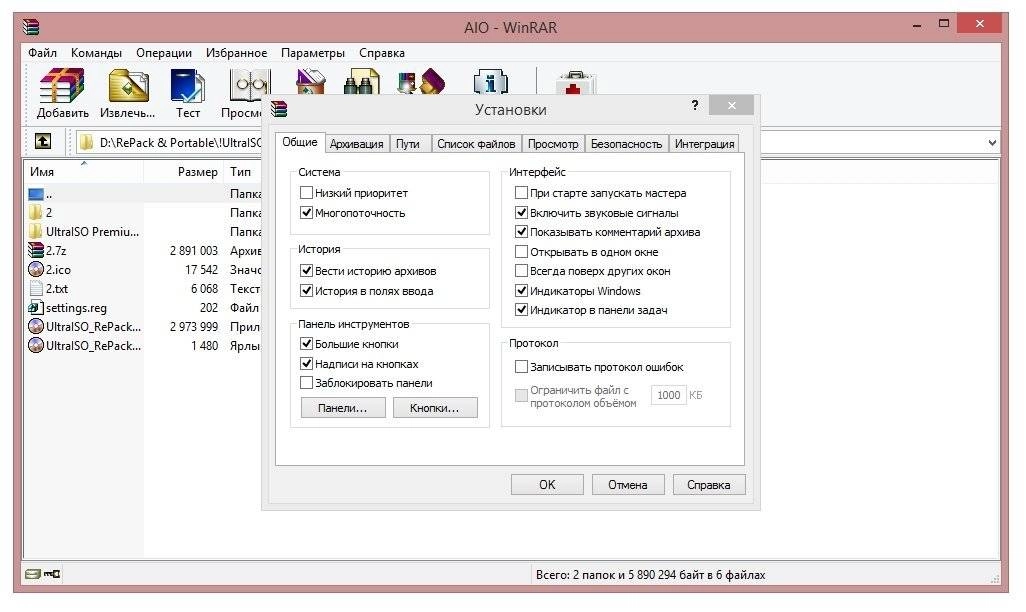Sort by the Размер column header
Image resolution: width=1026 pixels, height=612 pixels.
(x=183, y=171)
